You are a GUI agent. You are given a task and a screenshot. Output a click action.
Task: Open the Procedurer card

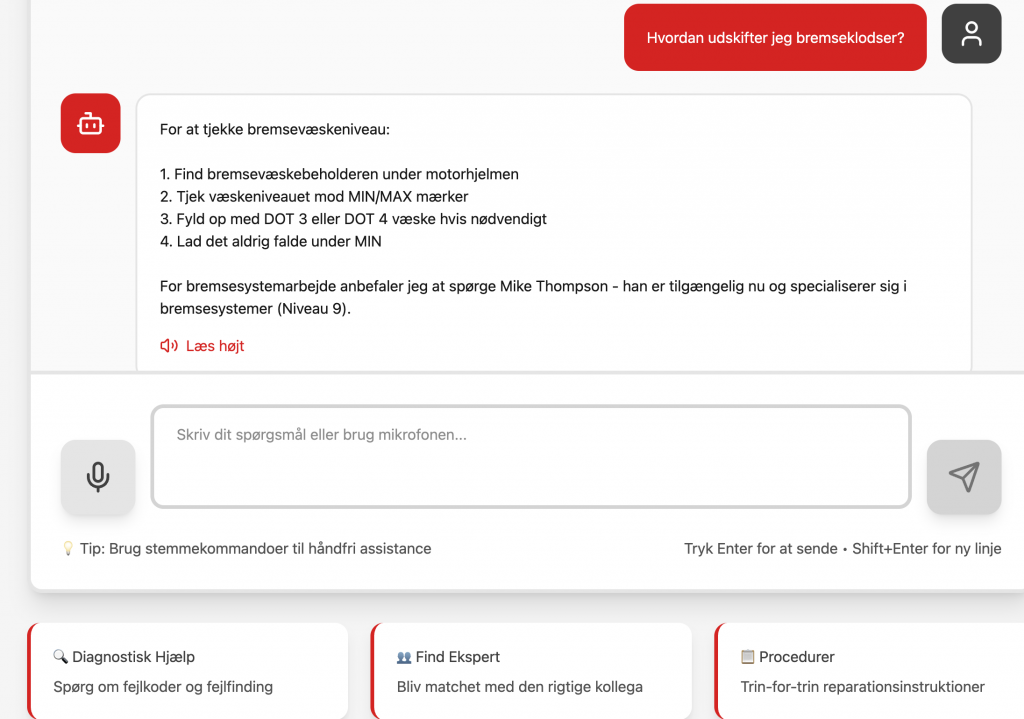pos(870,671)
